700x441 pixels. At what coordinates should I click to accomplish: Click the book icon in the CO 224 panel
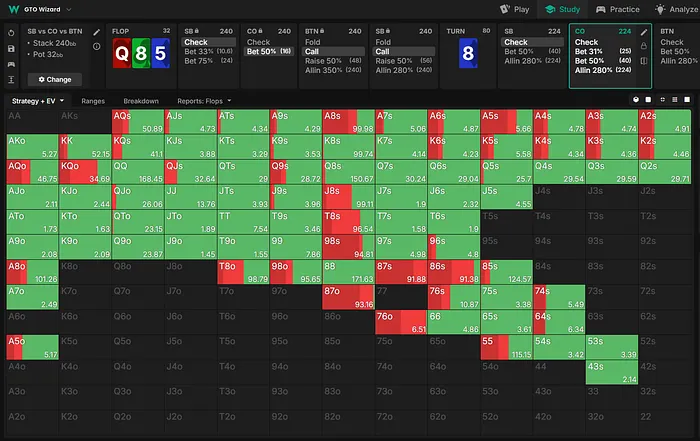644,62
